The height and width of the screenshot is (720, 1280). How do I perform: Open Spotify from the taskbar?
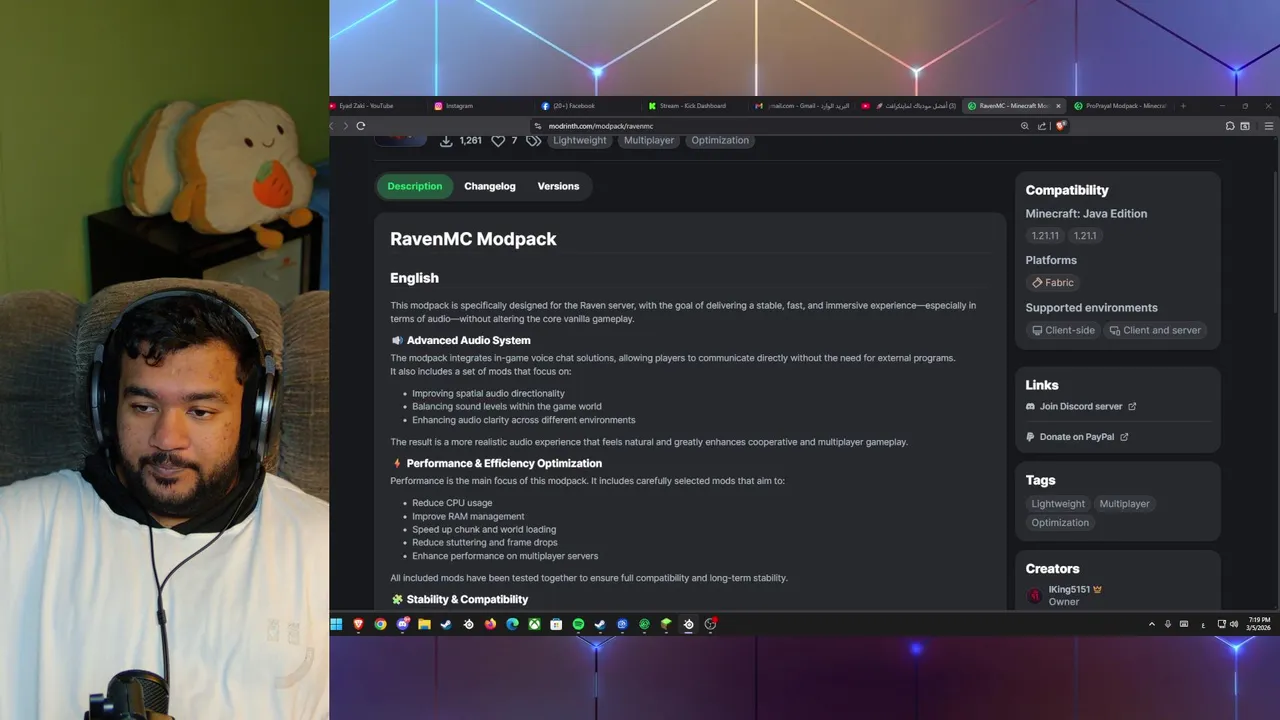[x=578, y=624]
